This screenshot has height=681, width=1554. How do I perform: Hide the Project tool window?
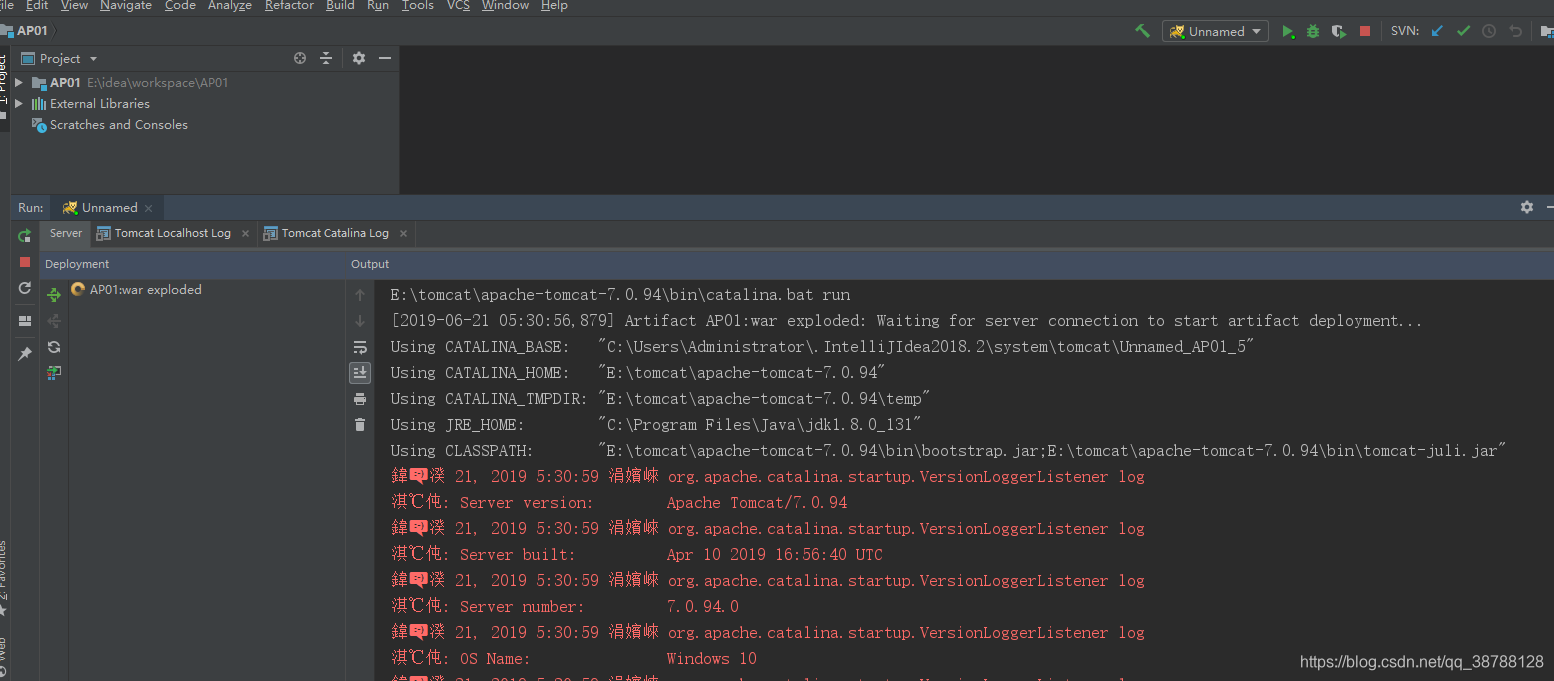click(385, 59)
